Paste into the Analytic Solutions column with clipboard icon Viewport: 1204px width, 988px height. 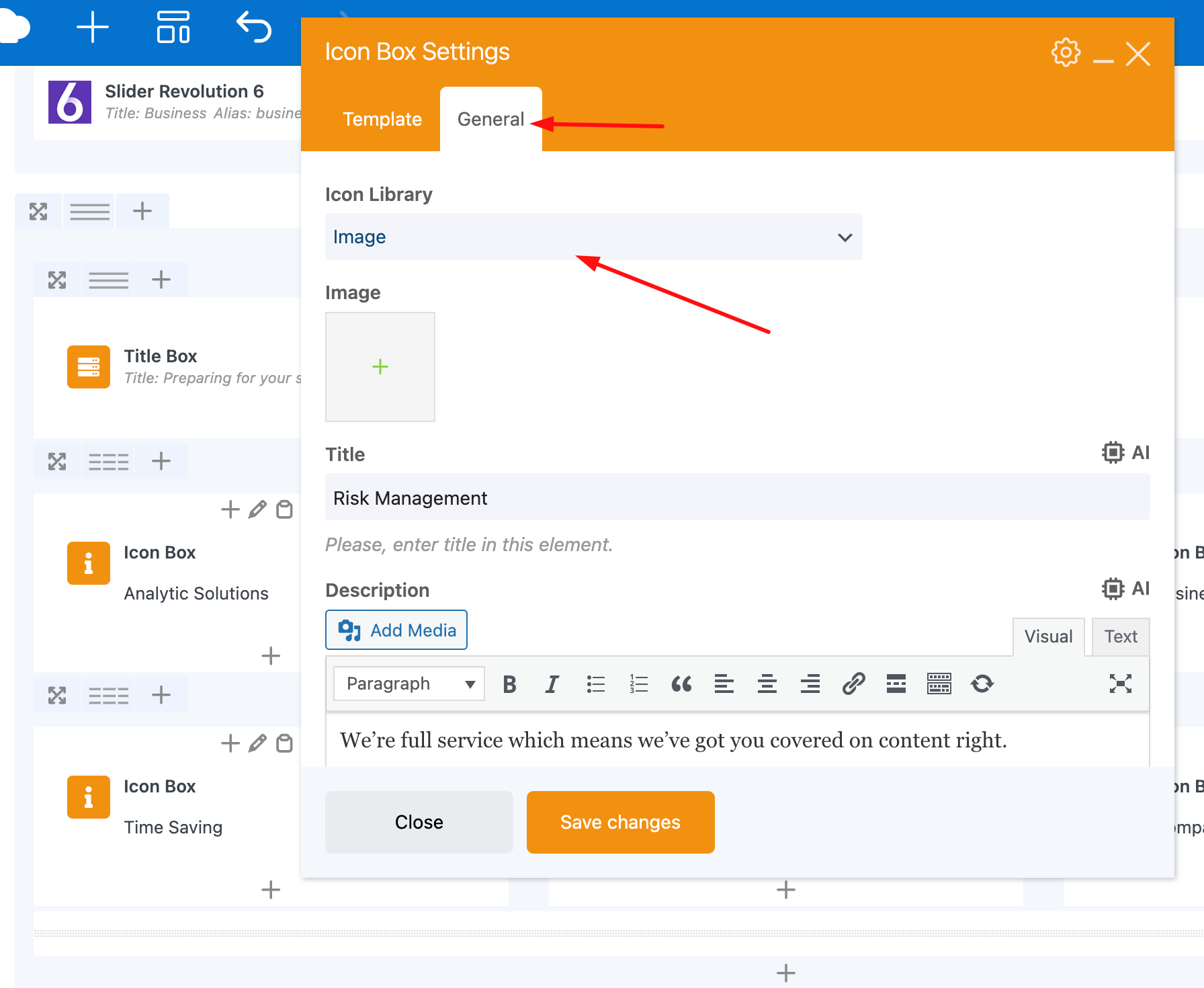[285, 509]
